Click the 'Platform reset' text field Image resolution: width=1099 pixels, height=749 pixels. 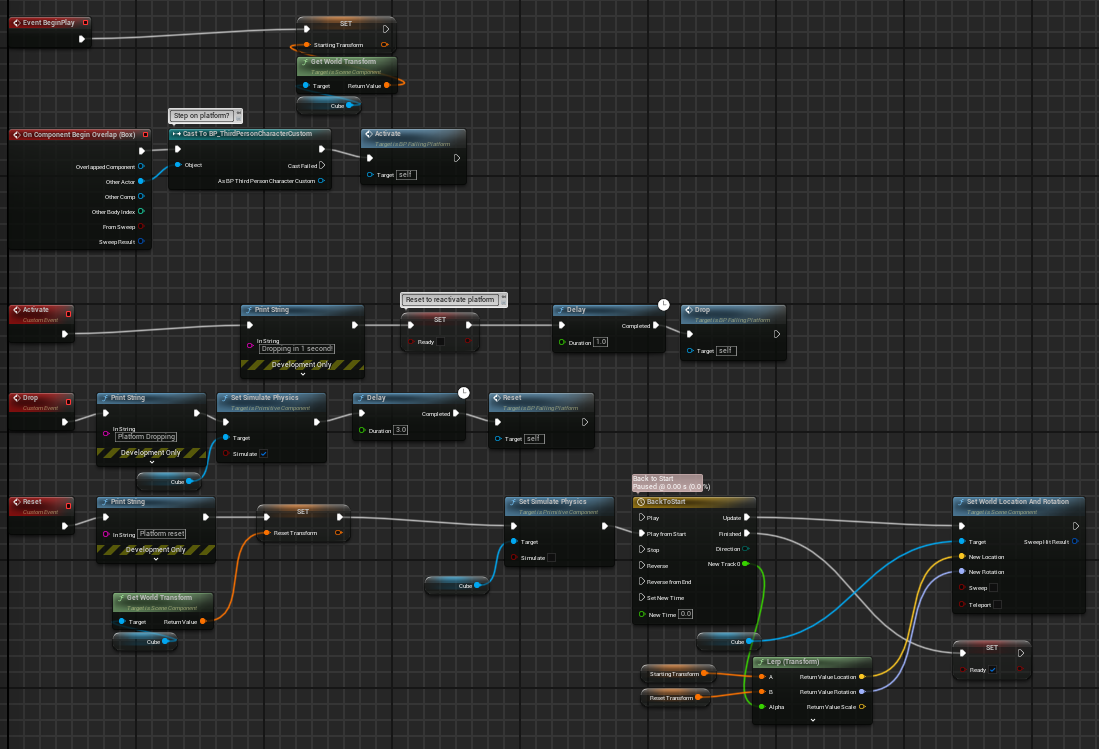coord(162,534)
